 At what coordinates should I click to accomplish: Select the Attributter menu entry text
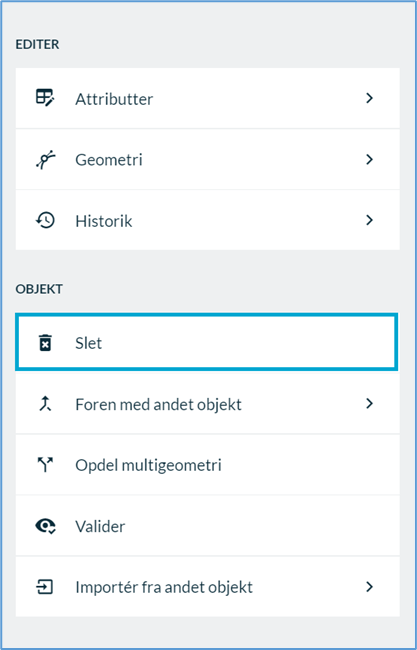point(114,99)
